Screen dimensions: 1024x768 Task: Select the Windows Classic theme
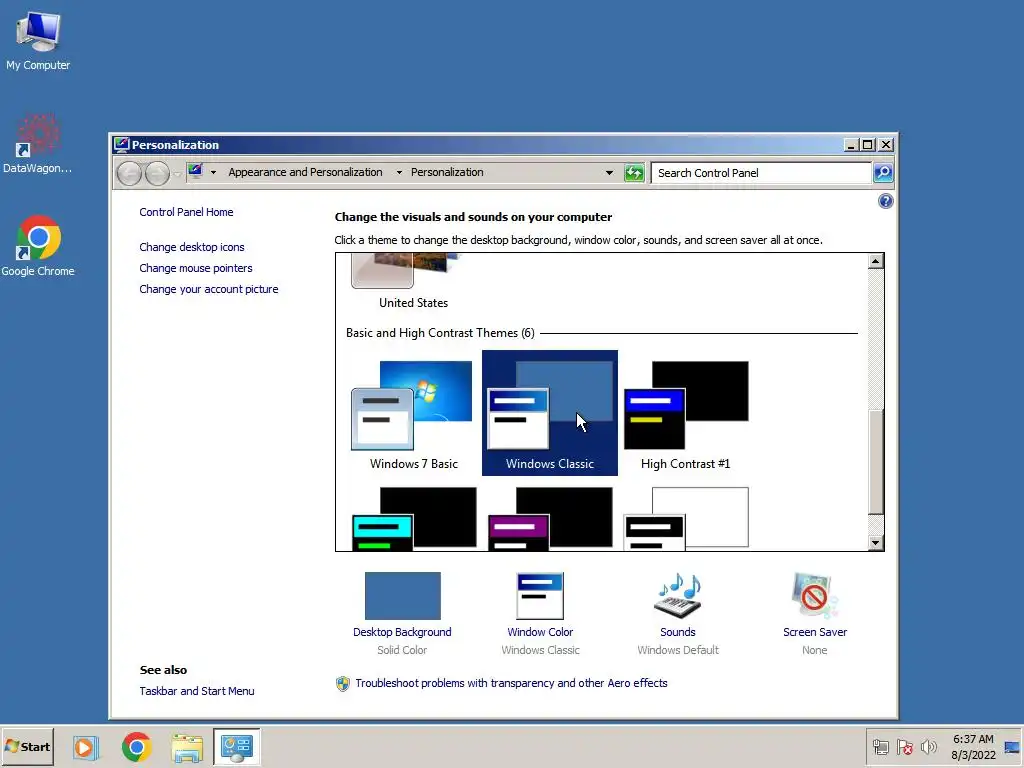tap(550, 413)
